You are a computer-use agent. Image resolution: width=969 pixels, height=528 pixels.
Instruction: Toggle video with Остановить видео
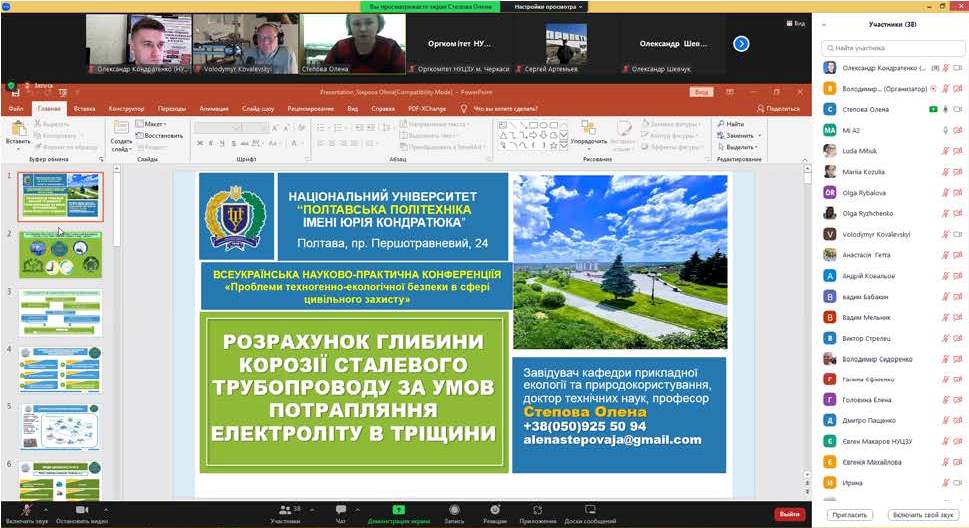(80, 512)
